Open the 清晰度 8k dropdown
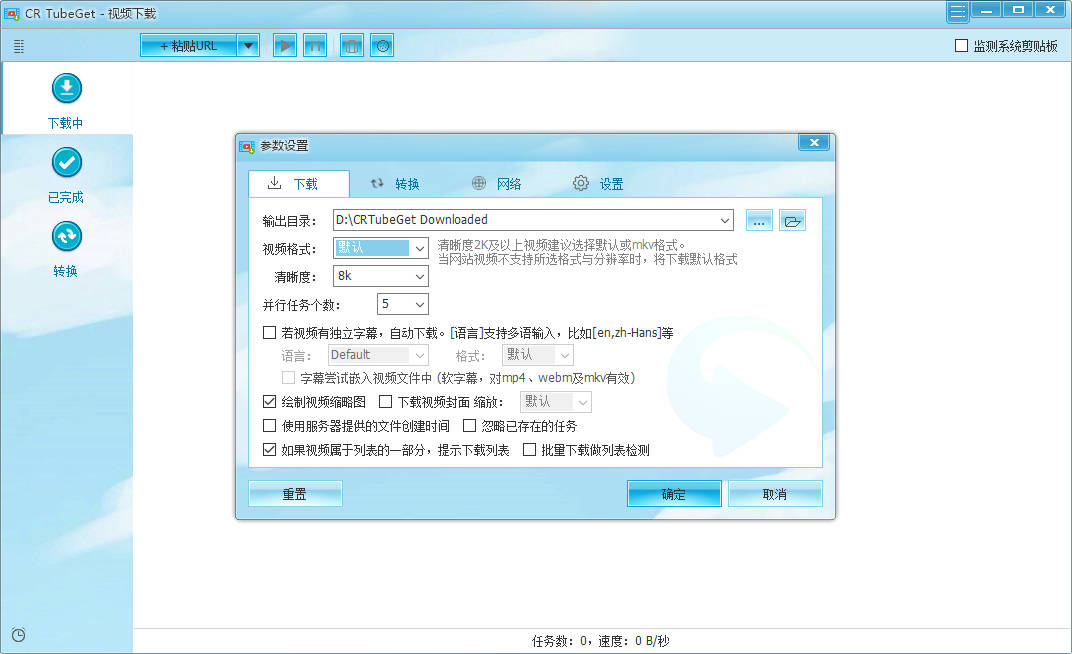The image size is (1072, 654). 420,276
